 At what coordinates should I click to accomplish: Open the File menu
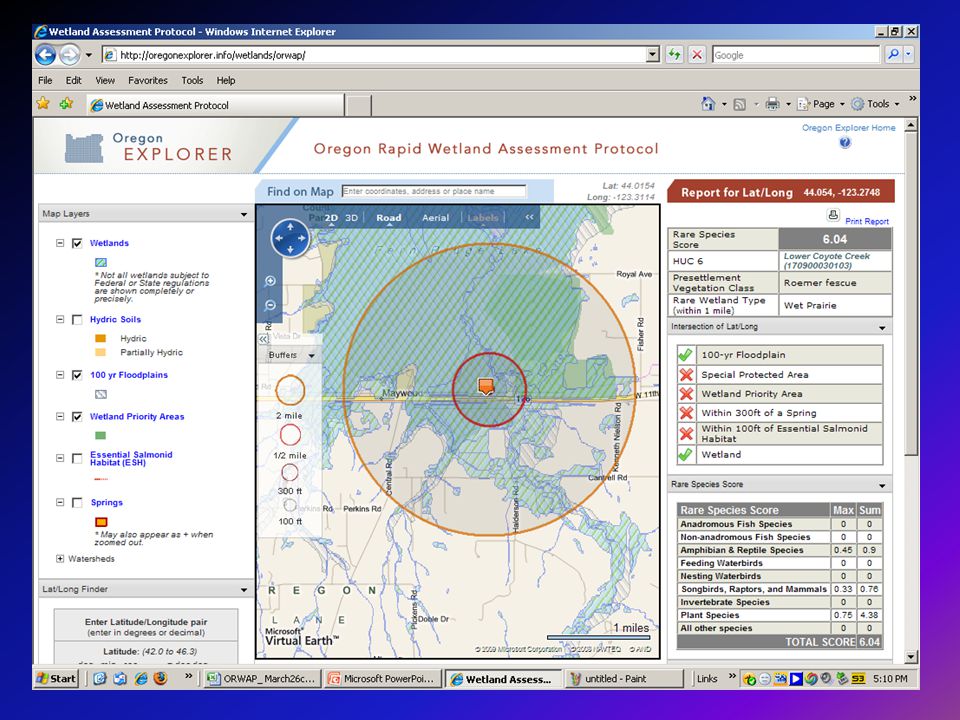[x=45, y=80]
